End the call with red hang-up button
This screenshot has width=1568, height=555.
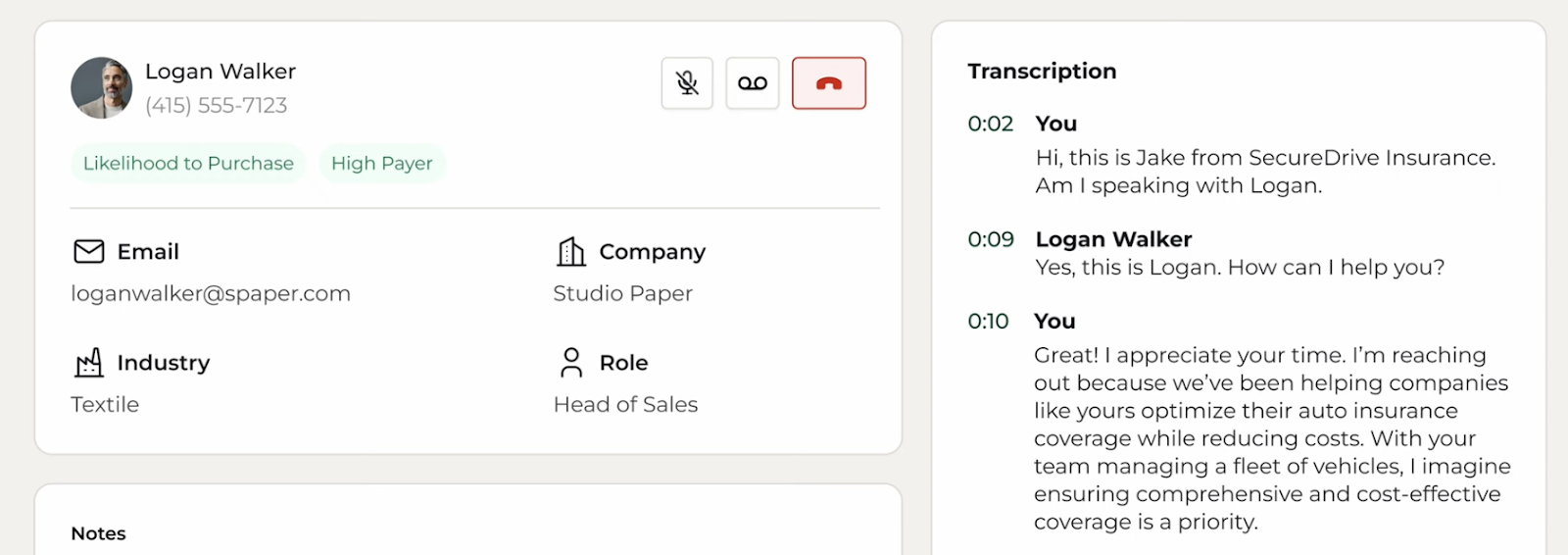(829, 83)
